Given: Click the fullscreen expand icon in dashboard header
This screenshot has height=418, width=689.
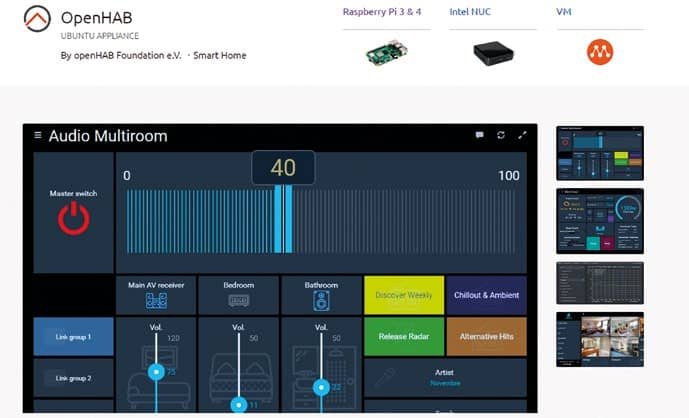Looking at the screenshot, I should click(522, 135).
